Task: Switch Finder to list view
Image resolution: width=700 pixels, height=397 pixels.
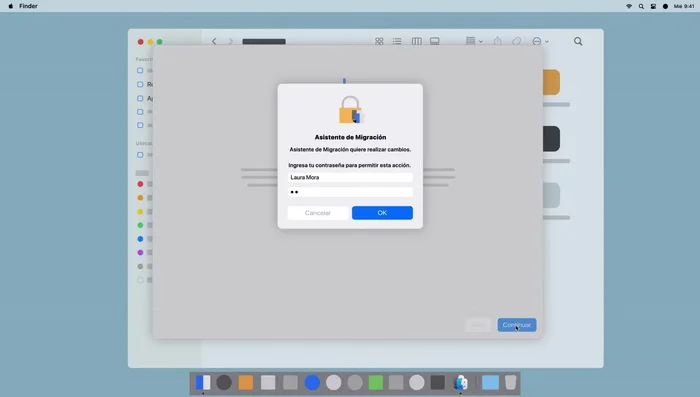Action: (x=397, y=41)
